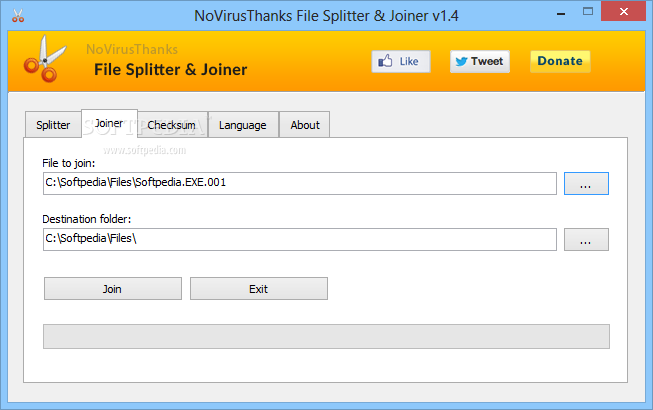
Task: Click the yellow Donate button
Action: tap(560, 61)
